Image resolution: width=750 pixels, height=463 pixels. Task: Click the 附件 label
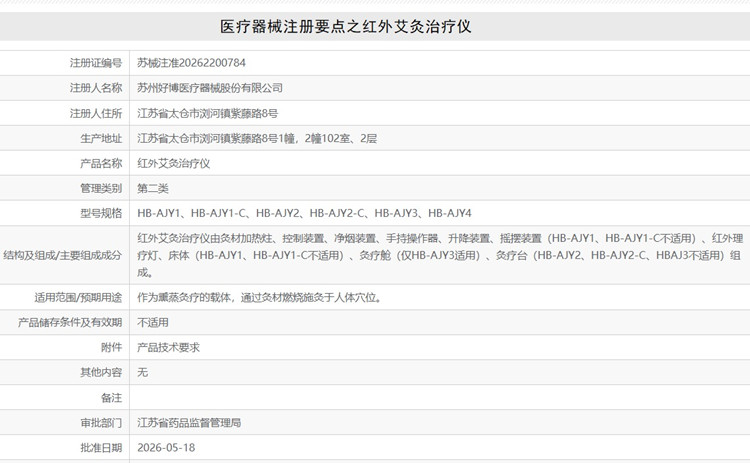point(111,347)
